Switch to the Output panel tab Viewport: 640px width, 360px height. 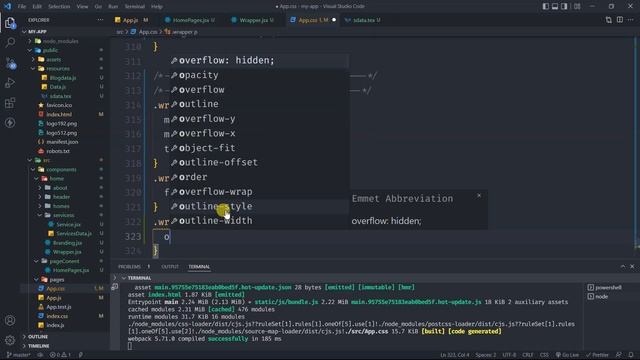tap(170, 267)
